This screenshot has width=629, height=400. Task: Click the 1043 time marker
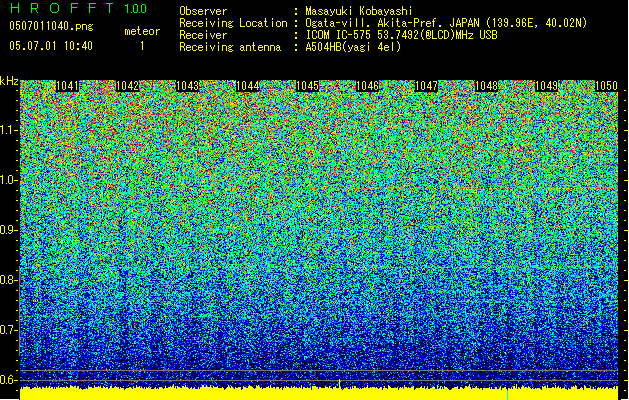[187, 86]
